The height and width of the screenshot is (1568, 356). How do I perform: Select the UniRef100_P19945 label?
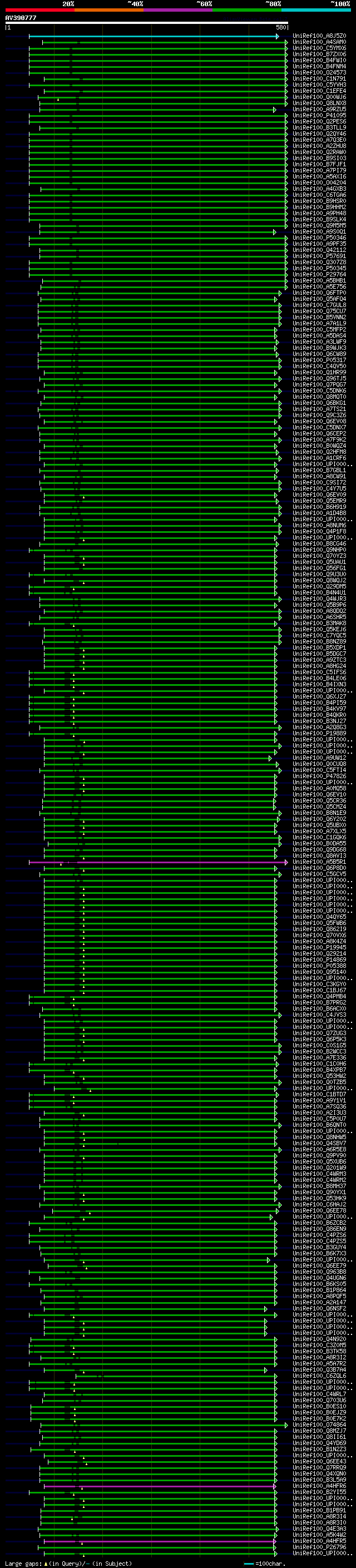click(x=319, y=948)
